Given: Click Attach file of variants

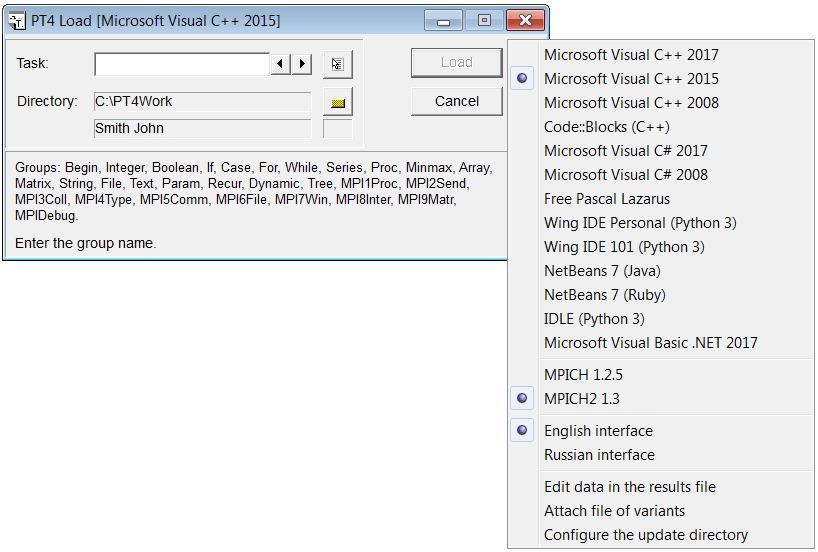Looking at the screenshot, I should pyautogui.click(x=660, y=511).
